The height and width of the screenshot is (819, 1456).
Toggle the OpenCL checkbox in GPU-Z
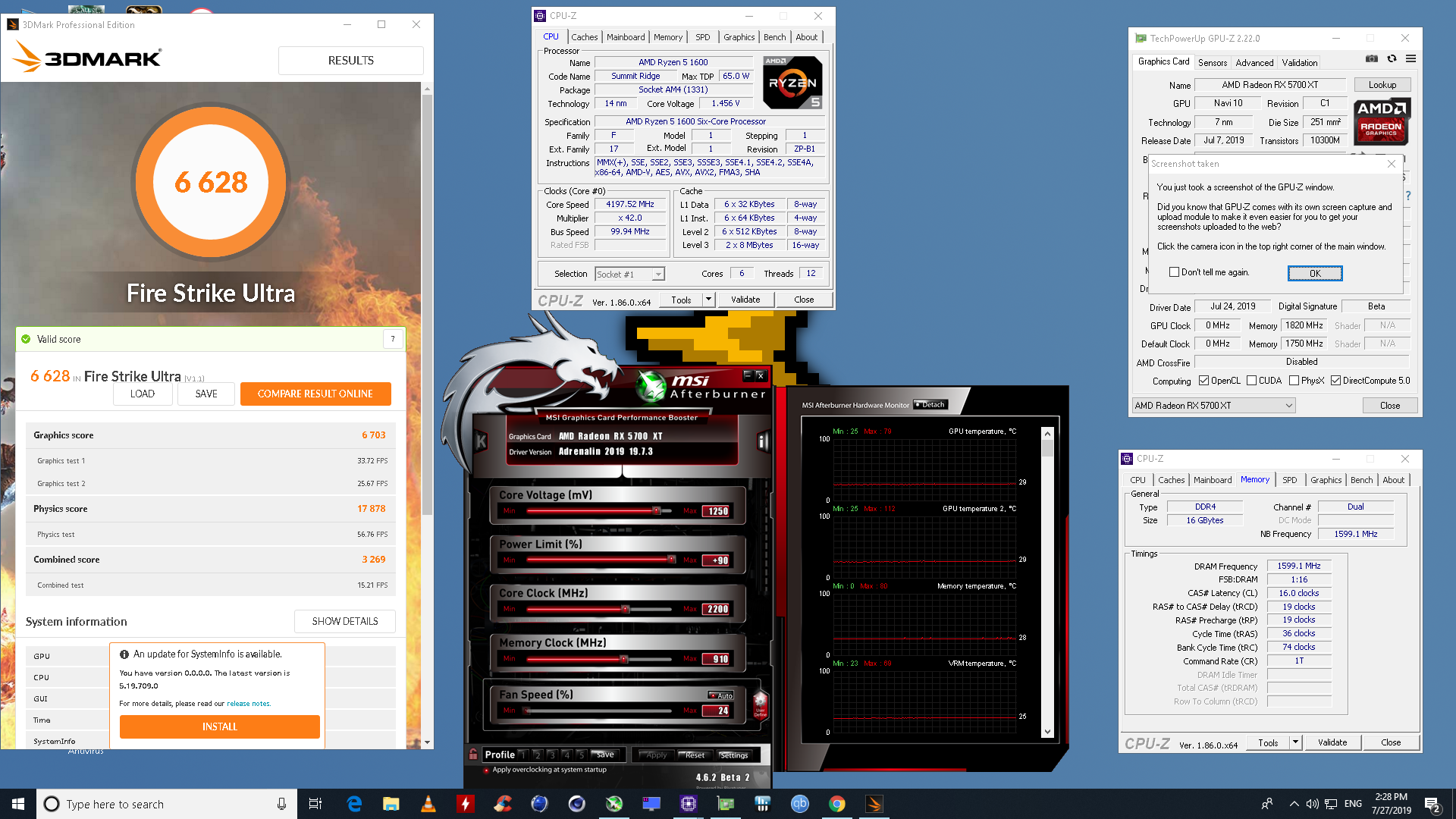pyautogui.click(x=1203, y=381)
